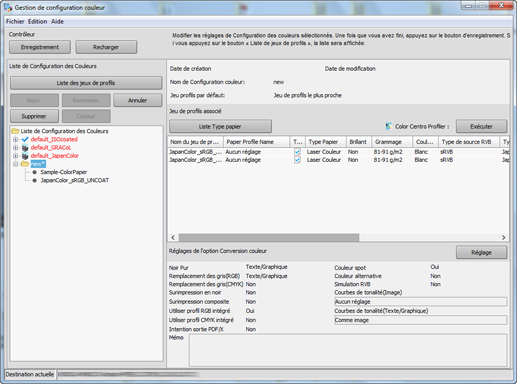
Task: Toggle the checkbox in the second JapanColor row
Action: point(297,160)
